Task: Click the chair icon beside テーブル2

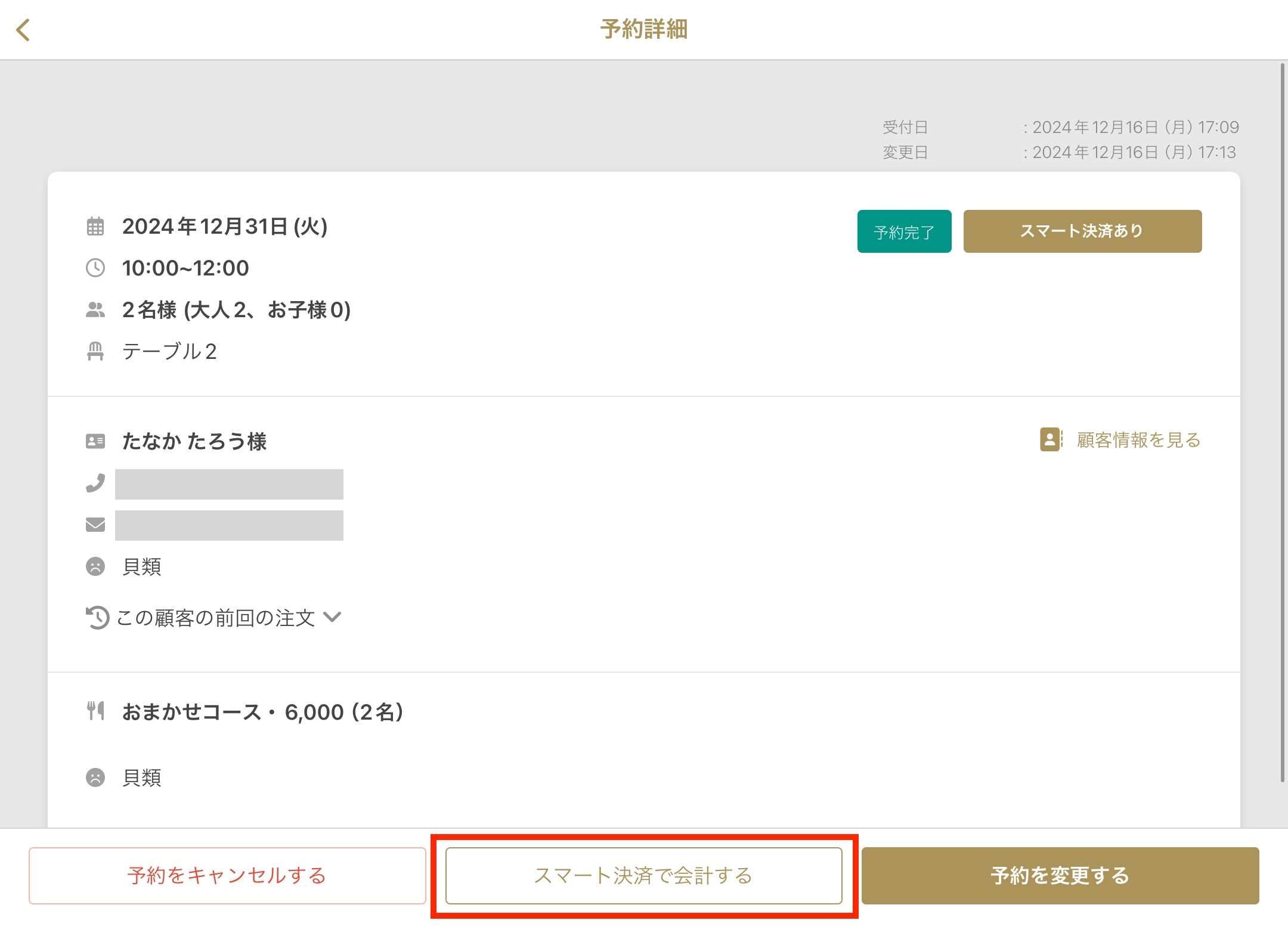Action: [95, 352]
